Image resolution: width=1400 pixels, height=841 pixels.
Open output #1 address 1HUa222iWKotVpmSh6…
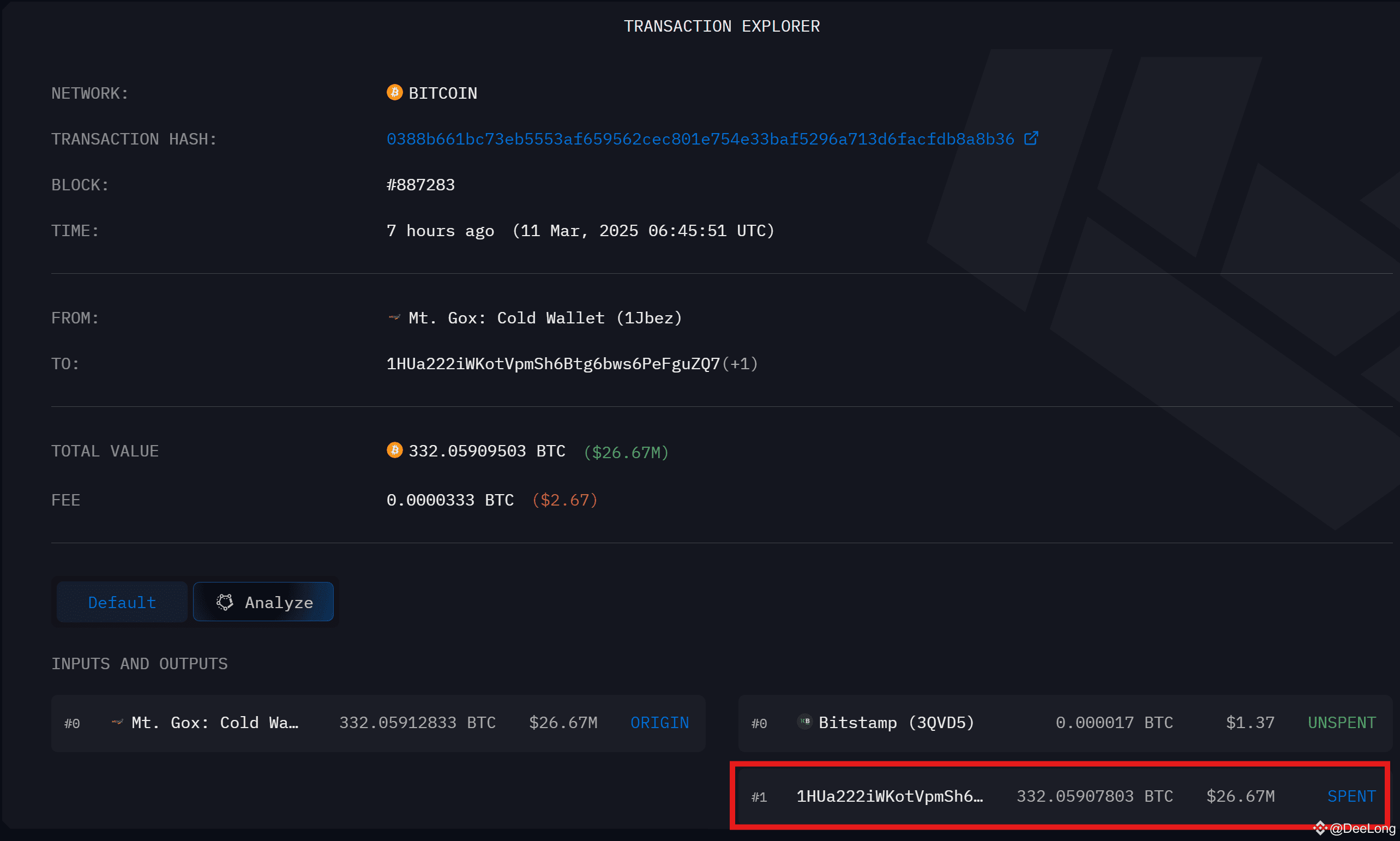click(890, 796)
